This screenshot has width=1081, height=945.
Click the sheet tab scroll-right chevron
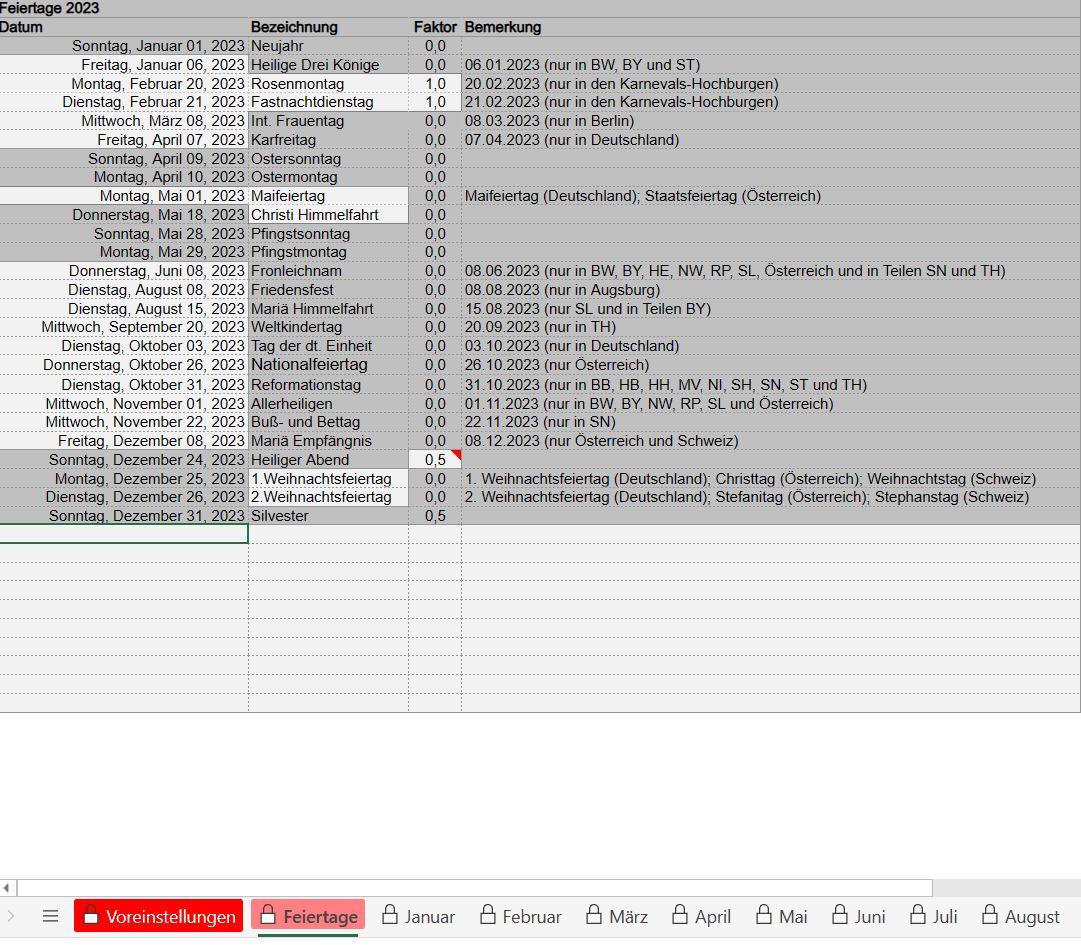[10, 916]
